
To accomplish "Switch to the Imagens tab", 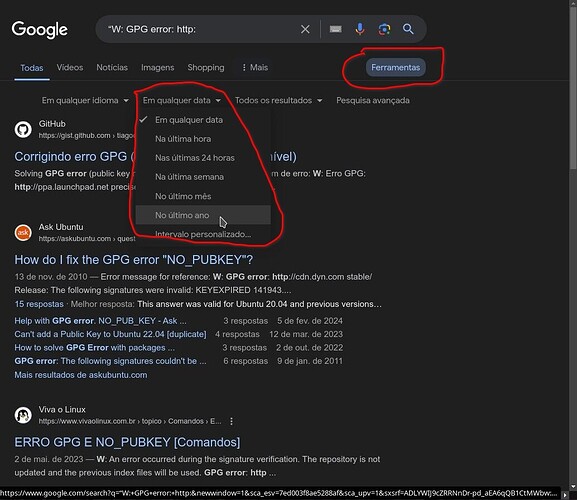I will click(x=157, y=67).
